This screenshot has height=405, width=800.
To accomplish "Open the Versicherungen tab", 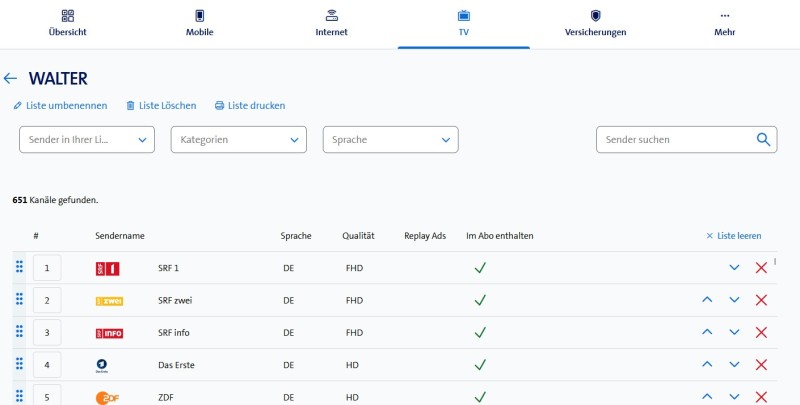I will tap(595, 23).
